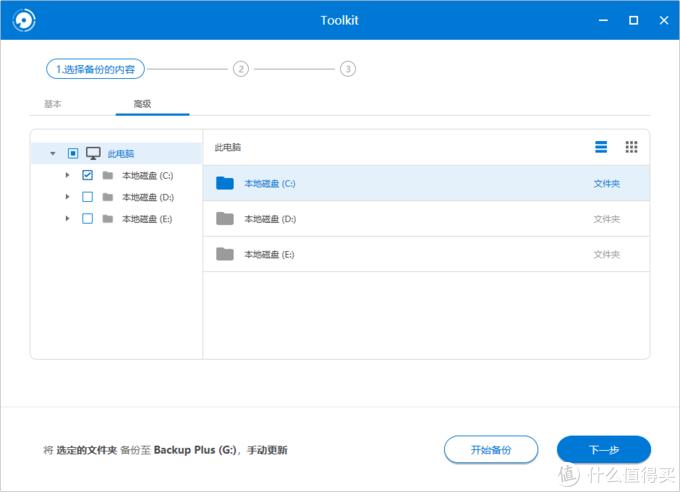This screenshot has height=492, width=680.
Task: Maximize the Toolkit window
Action: coord(633,20)
